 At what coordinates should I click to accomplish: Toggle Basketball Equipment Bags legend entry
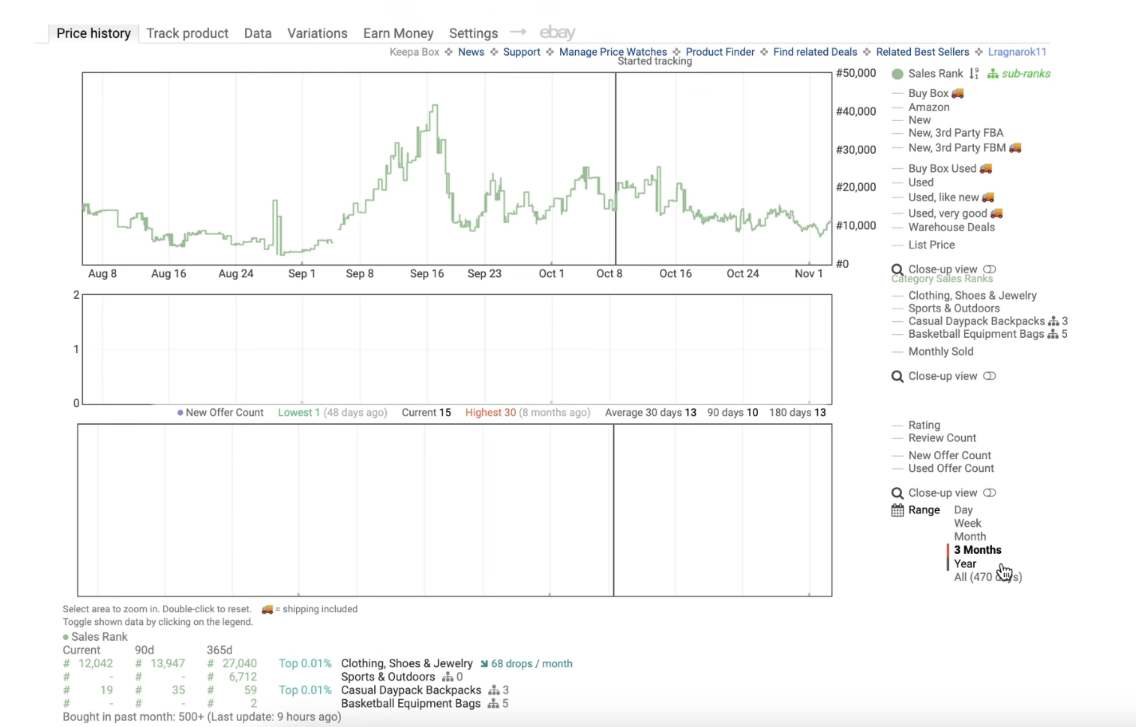click(x=976, y=334)
